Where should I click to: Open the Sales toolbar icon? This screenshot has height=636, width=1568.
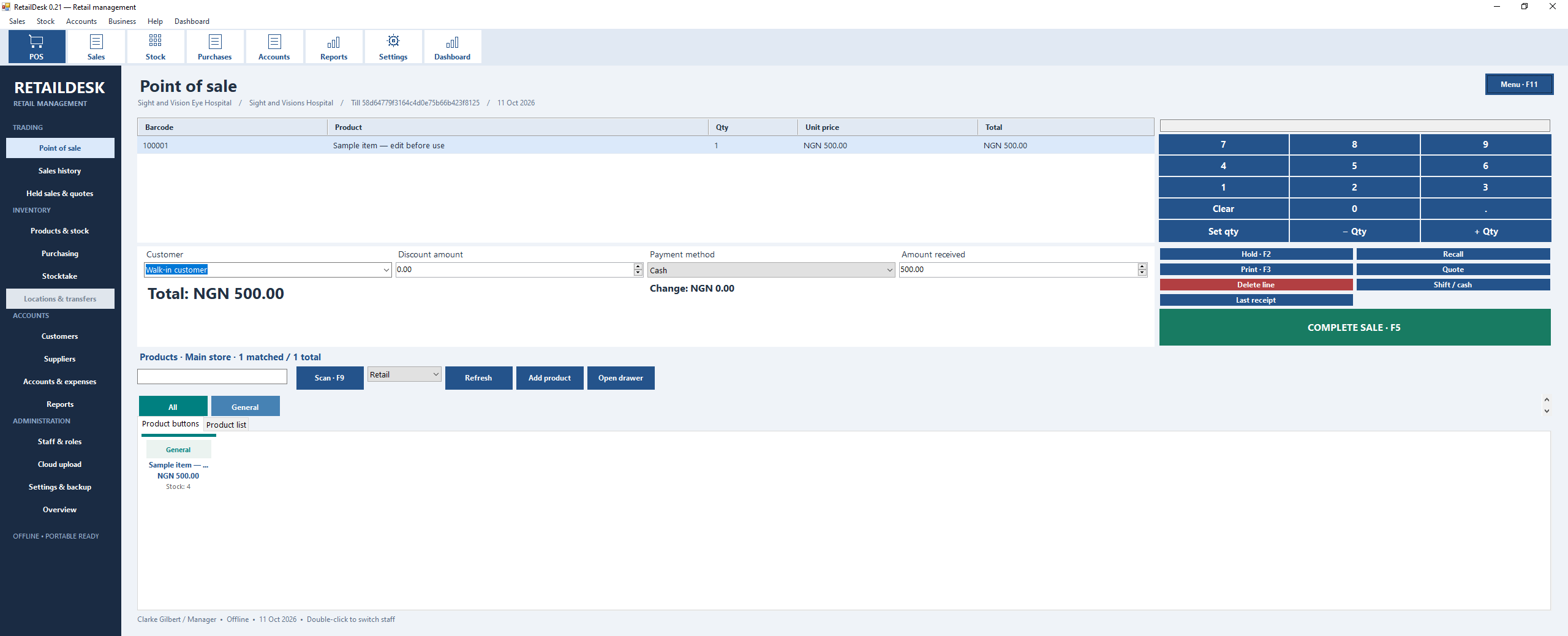[x=96, y=47]
